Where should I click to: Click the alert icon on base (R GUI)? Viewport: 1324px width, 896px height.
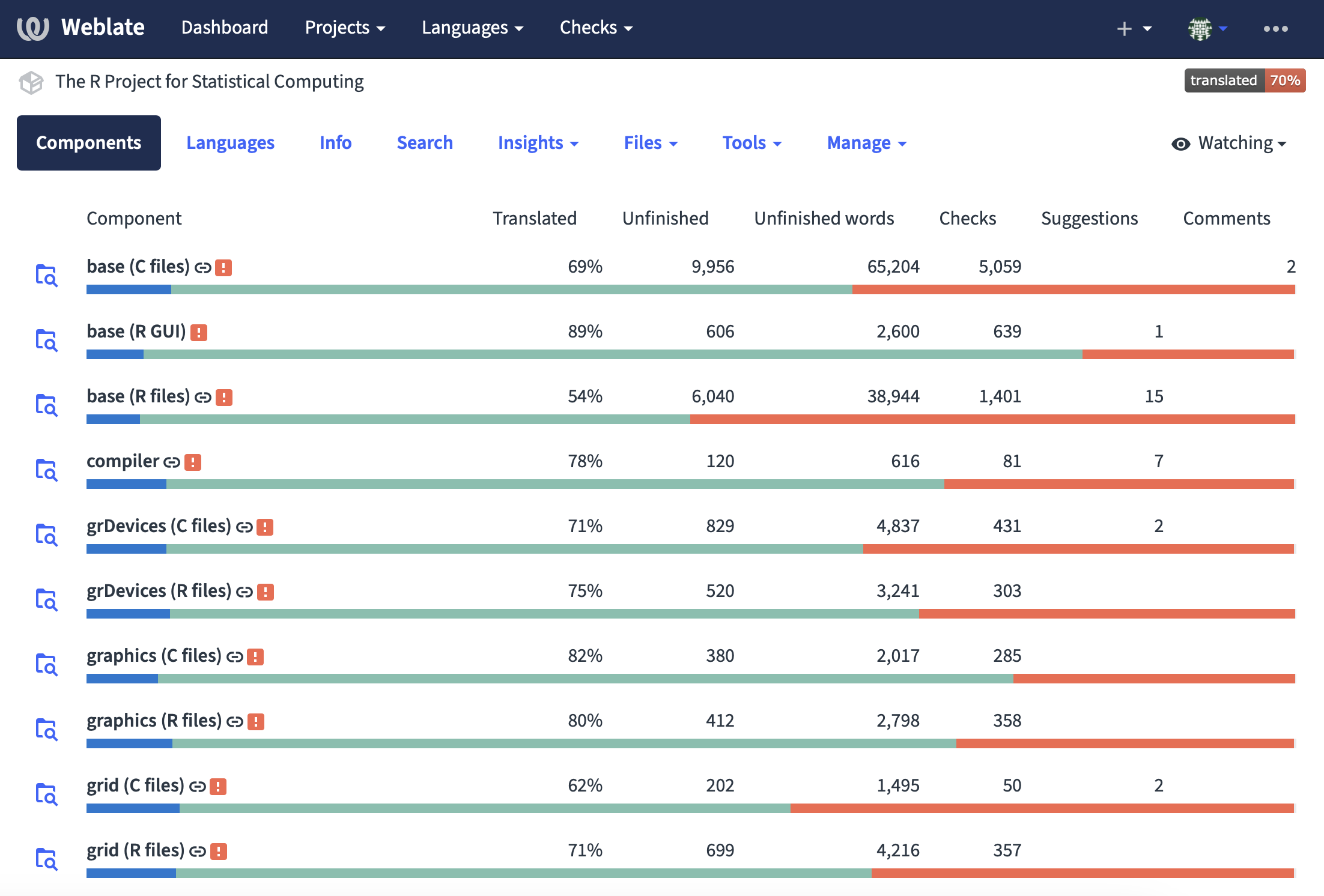pos(199,331)
